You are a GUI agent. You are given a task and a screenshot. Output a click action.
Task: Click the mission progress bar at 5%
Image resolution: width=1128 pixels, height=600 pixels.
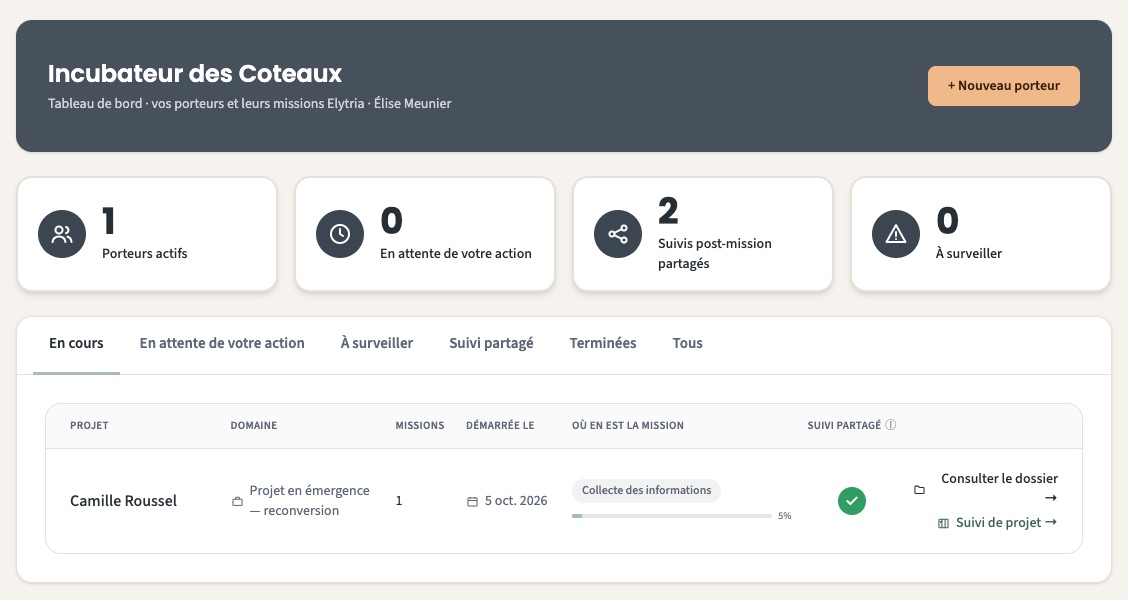tap(672, 516)
